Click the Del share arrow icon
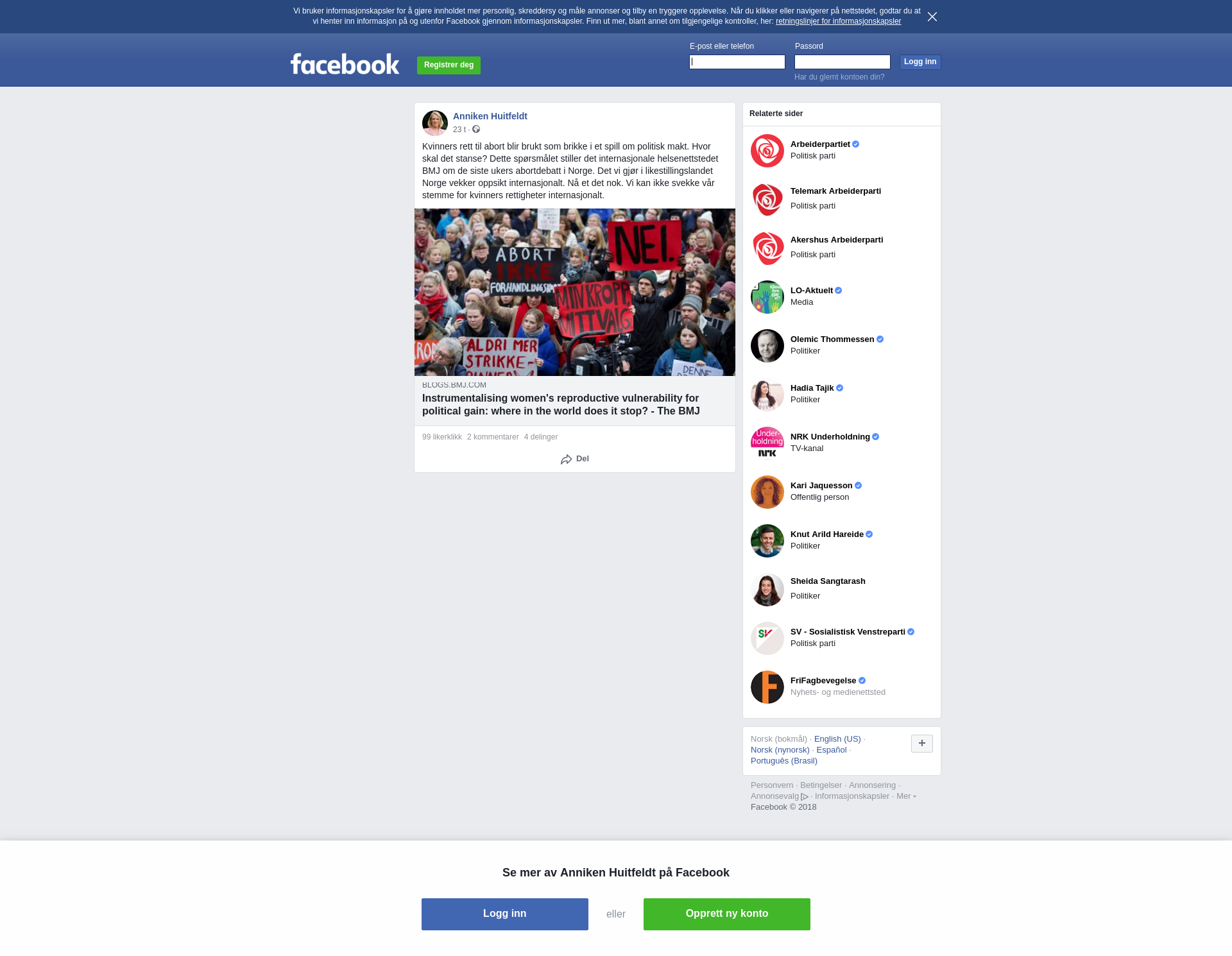1232x956 pixels. coord(566,459)
